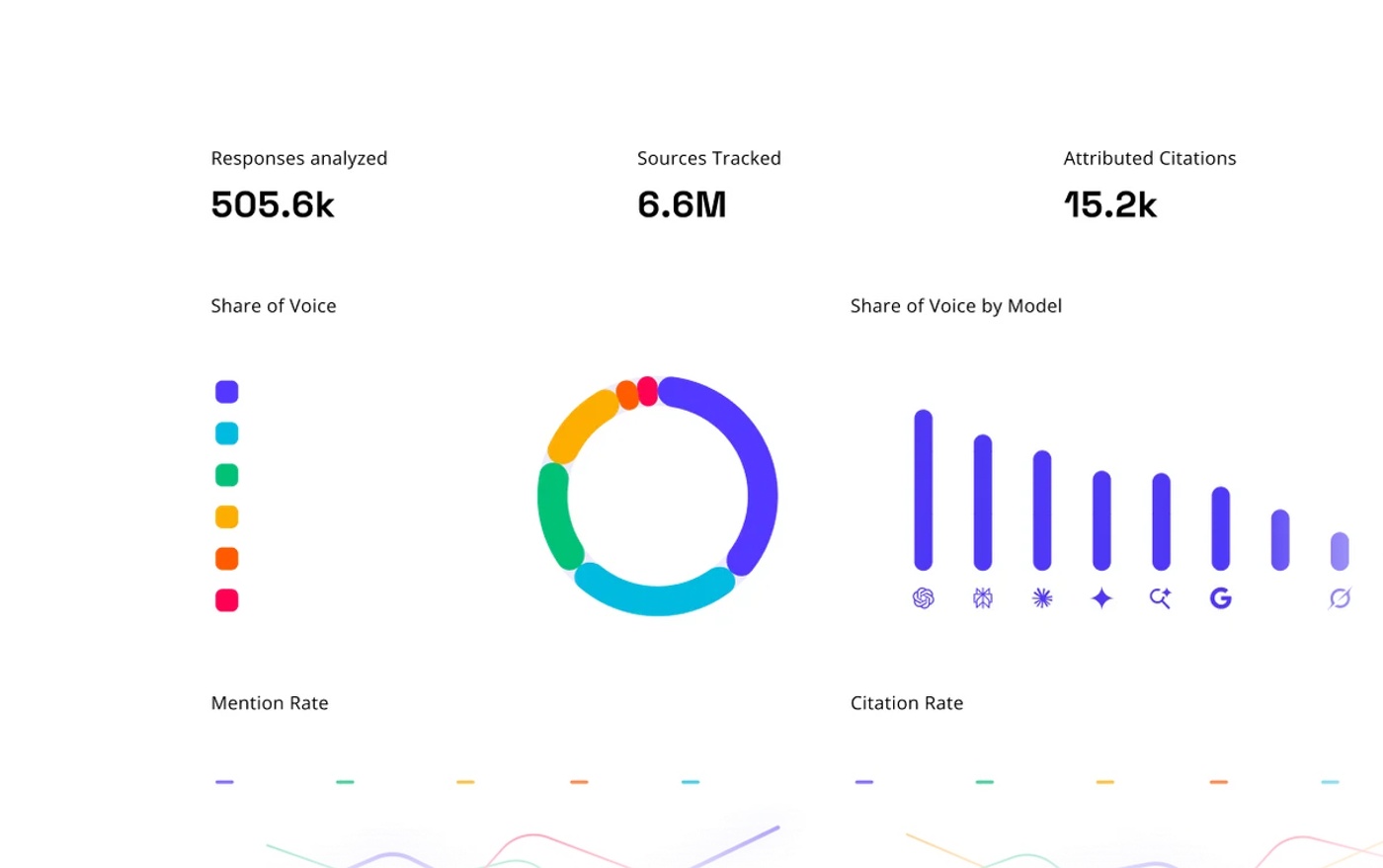
Task: Click the 'Mention Rate' heading
Action: pyautogui.click(x=270, y=703)
